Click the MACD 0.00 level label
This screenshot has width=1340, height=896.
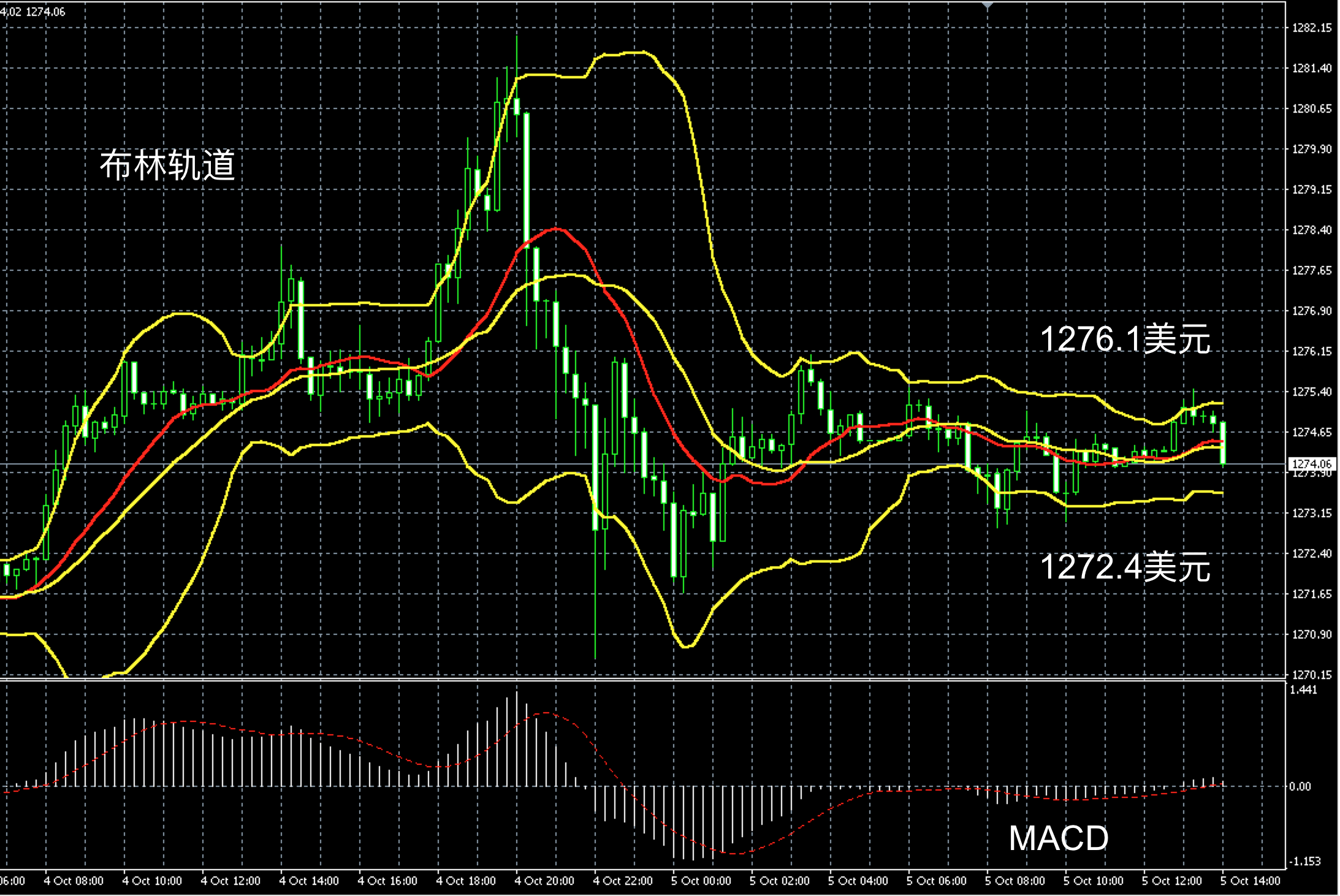[x=1300, y=786]
